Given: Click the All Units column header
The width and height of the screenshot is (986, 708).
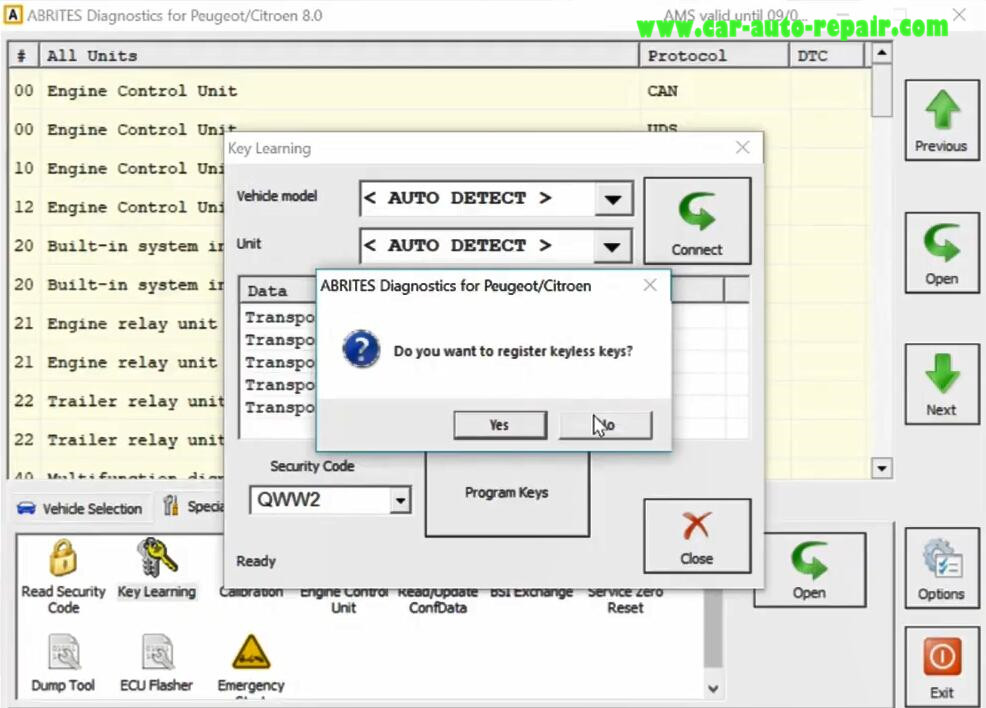Looking at the screenshot, I should click(x=339, y=56).
